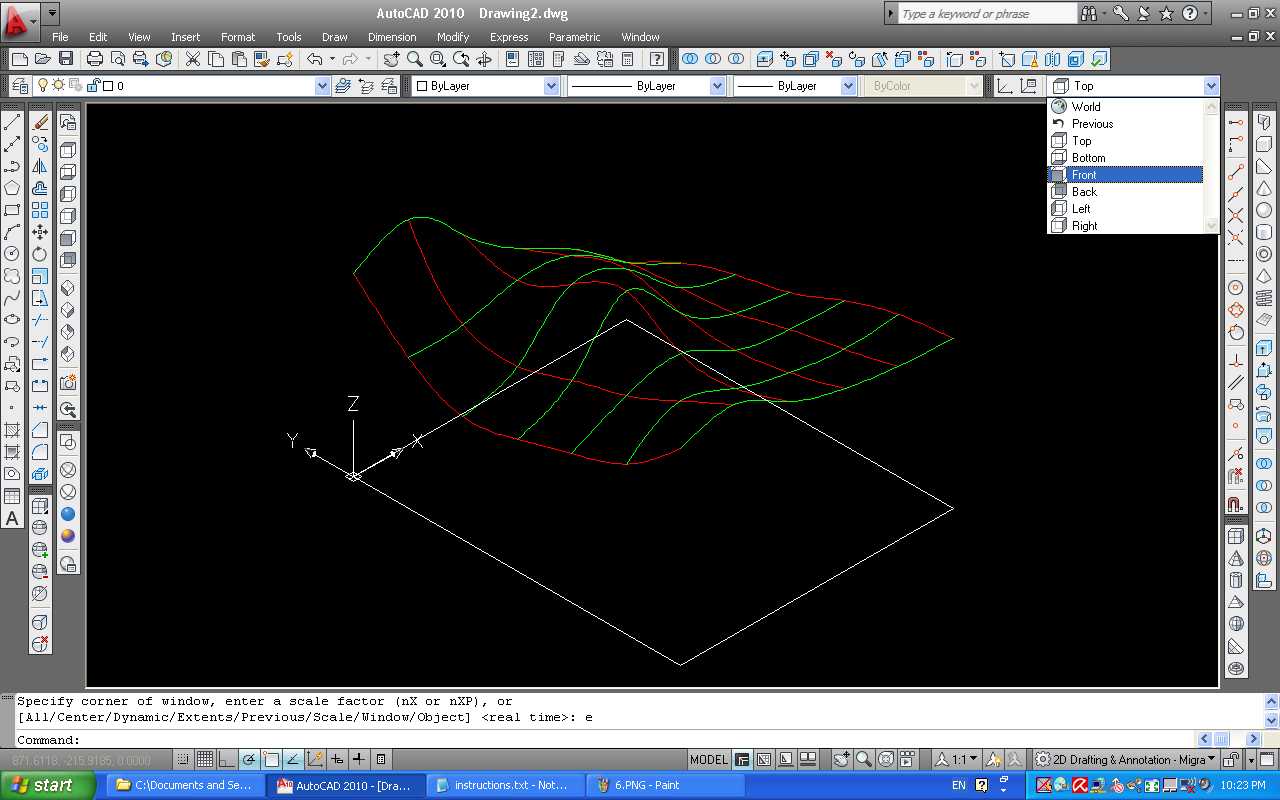Toggle Ortho Mode in the status bar

click(x=227, y=759)
